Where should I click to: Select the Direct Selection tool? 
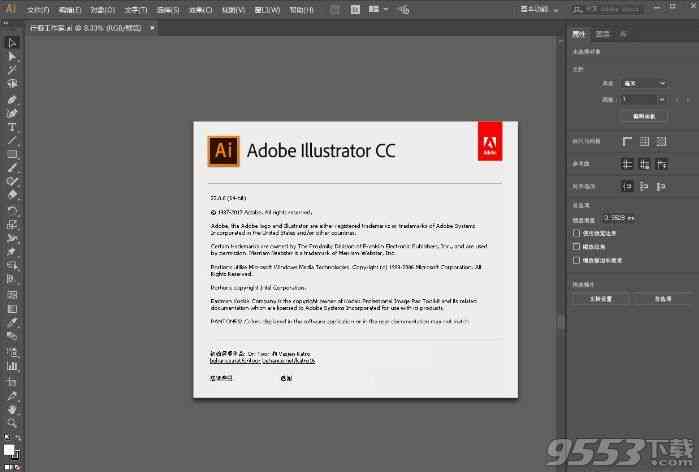point(12,57)
